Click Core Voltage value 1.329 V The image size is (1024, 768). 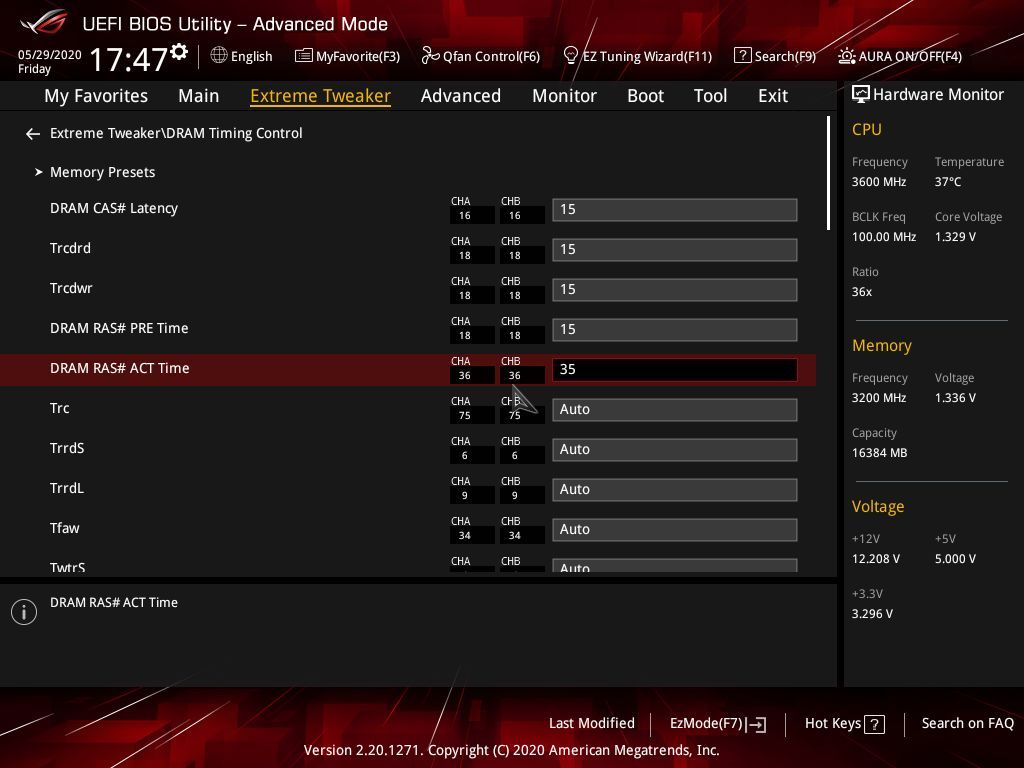955,237
